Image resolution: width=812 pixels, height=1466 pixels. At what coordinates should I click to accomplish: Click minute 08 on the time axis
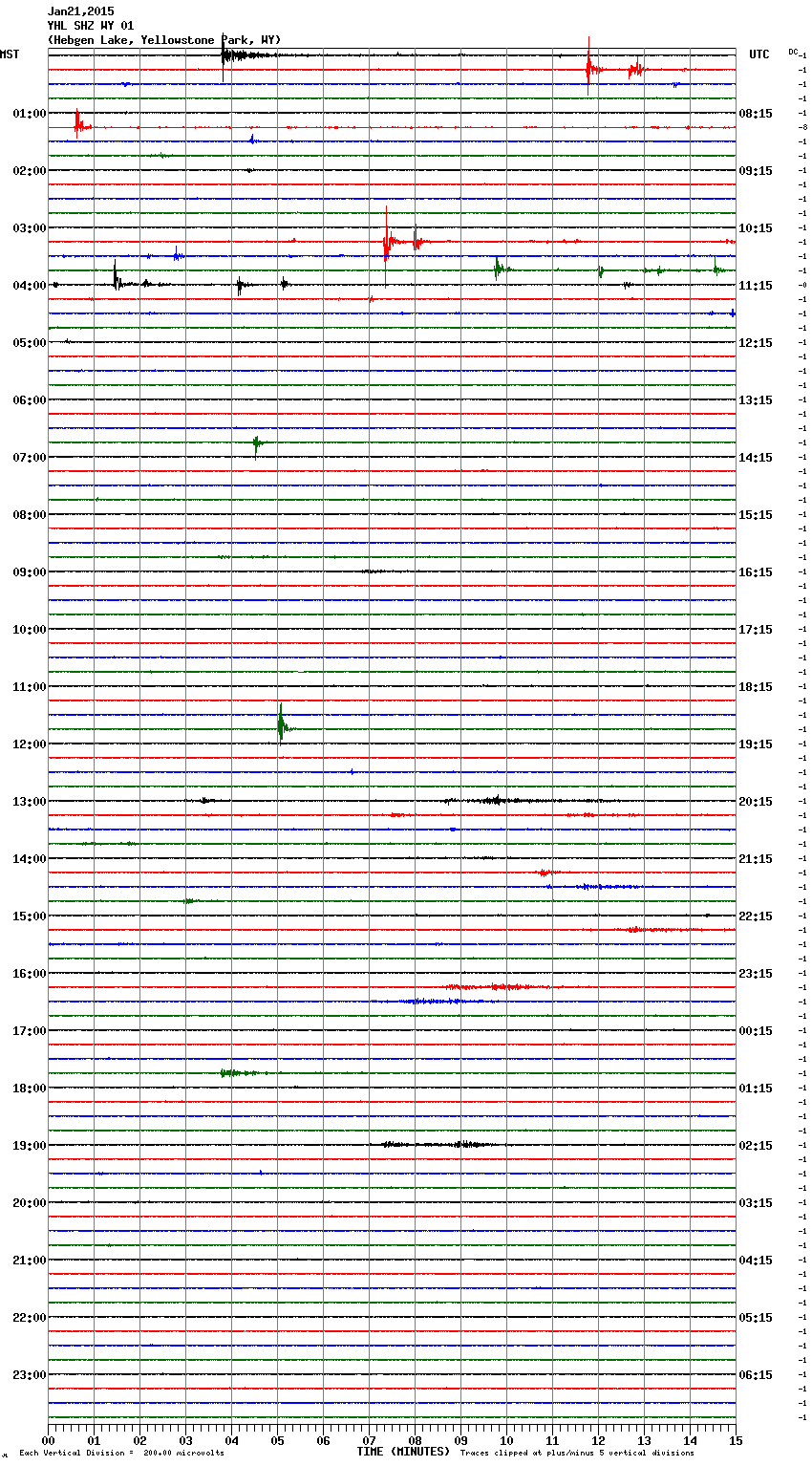pos(415,1440)
